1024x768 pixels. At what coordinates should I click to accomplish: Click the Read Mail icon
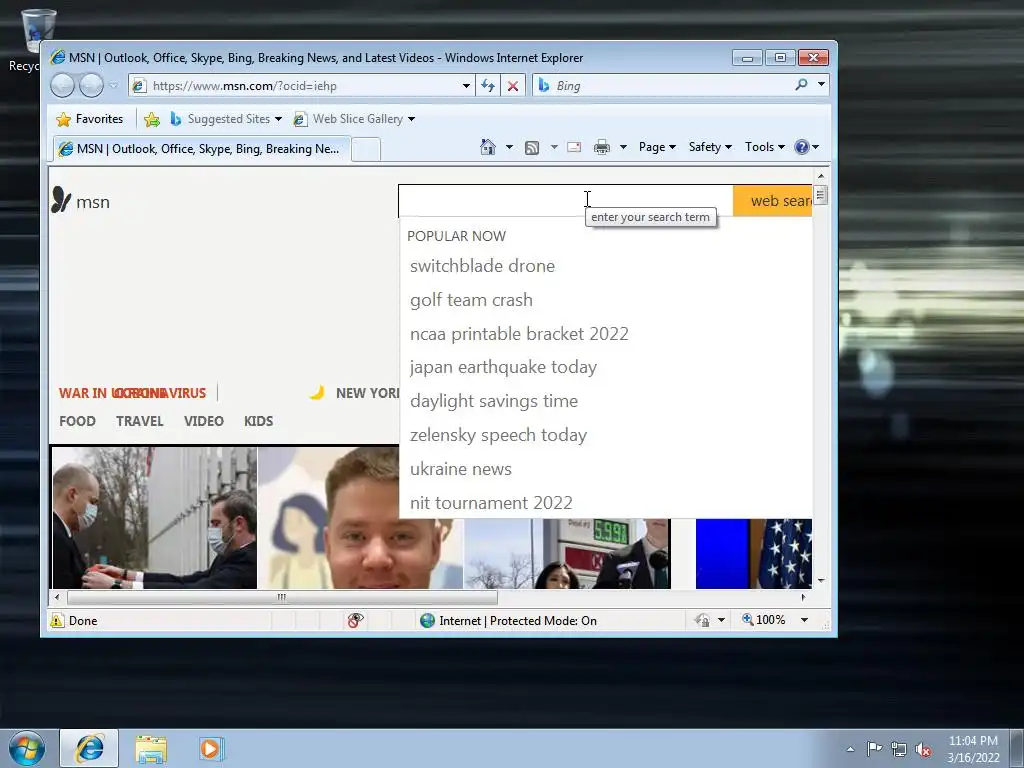(574, 148)
